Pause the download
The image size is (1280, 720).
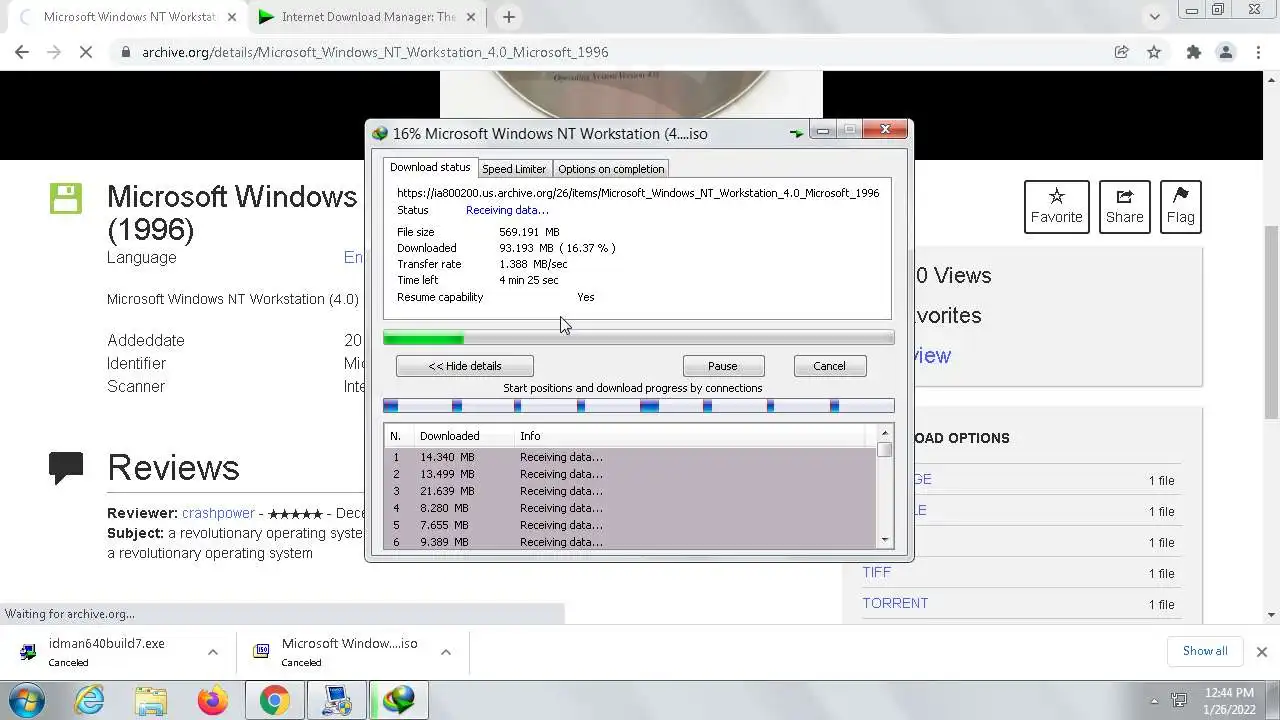723,366
